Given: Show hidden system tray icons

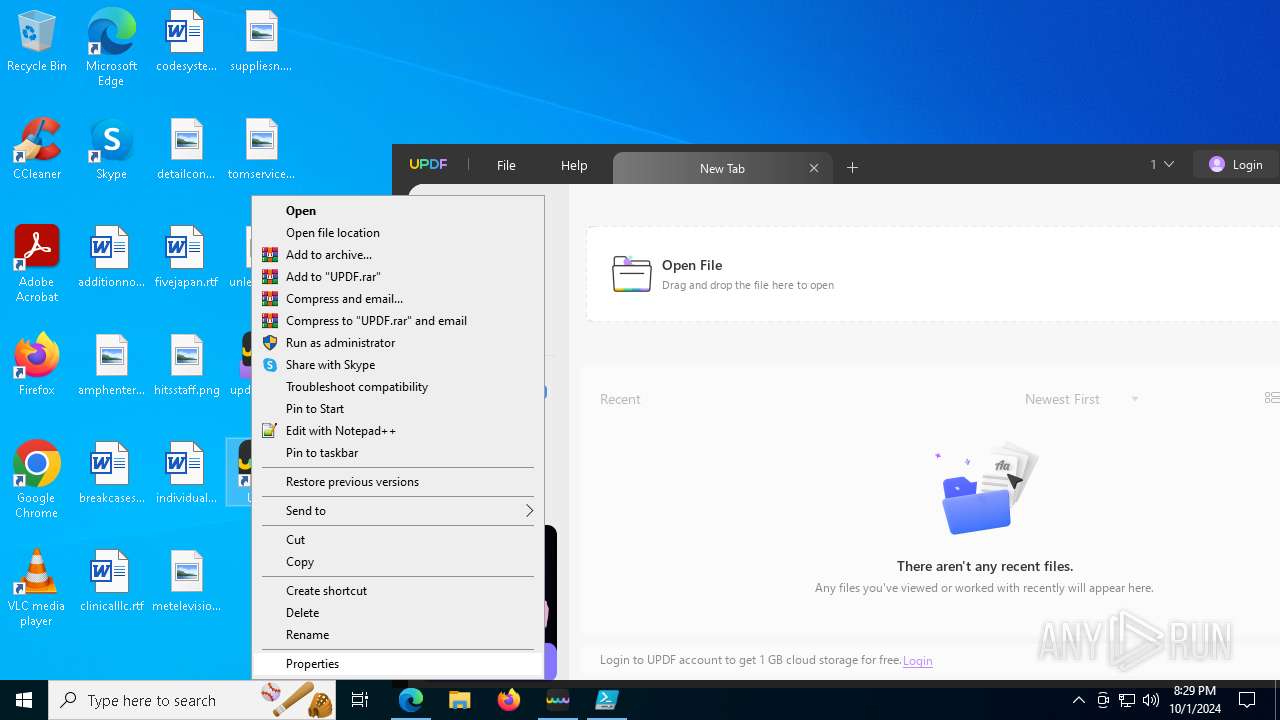Looking at the screenshot, I should point(1079,700).
